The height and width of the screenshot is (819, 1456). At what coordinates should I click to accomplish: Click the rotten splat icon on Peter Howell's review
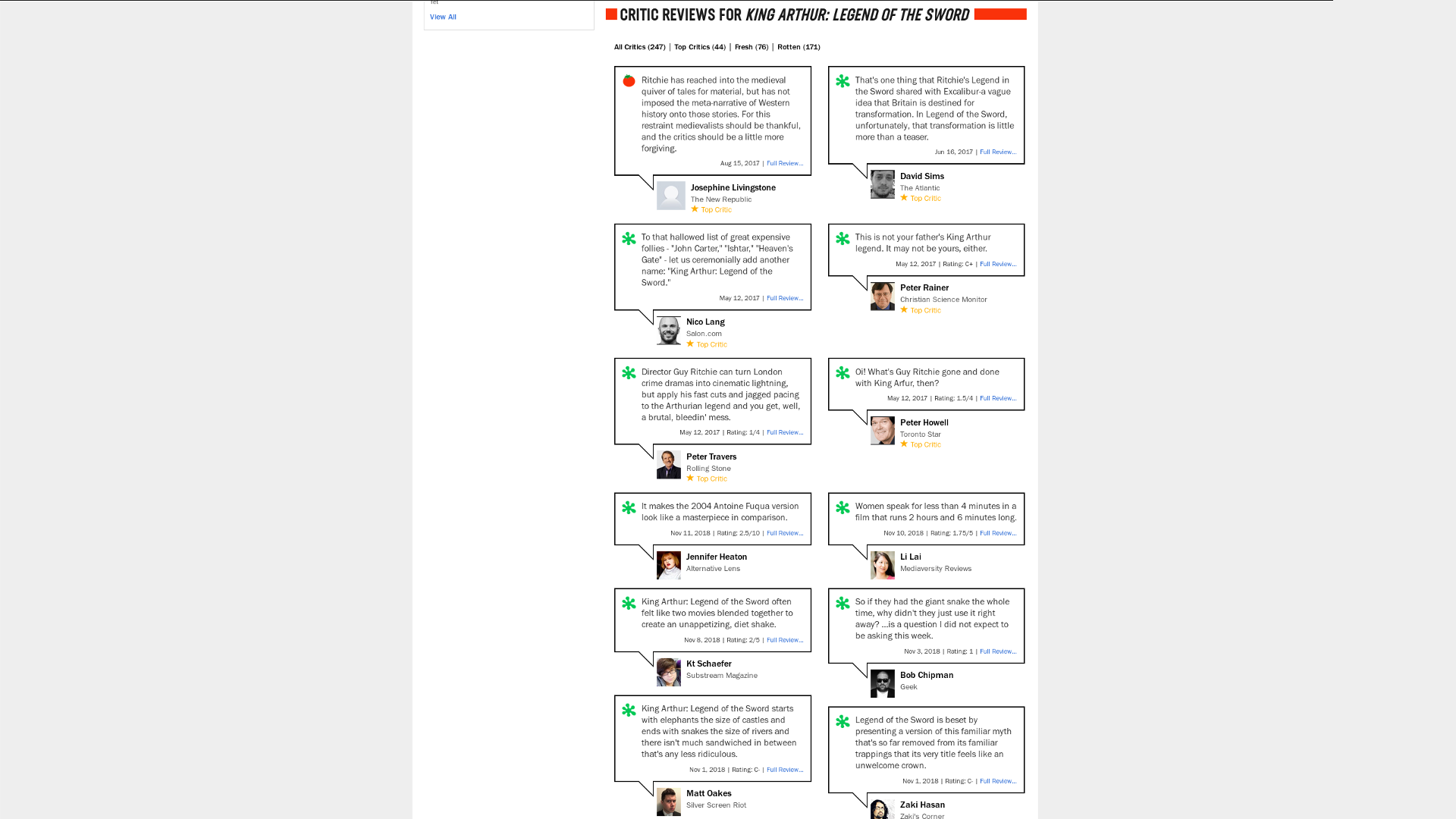pos(843,372)
